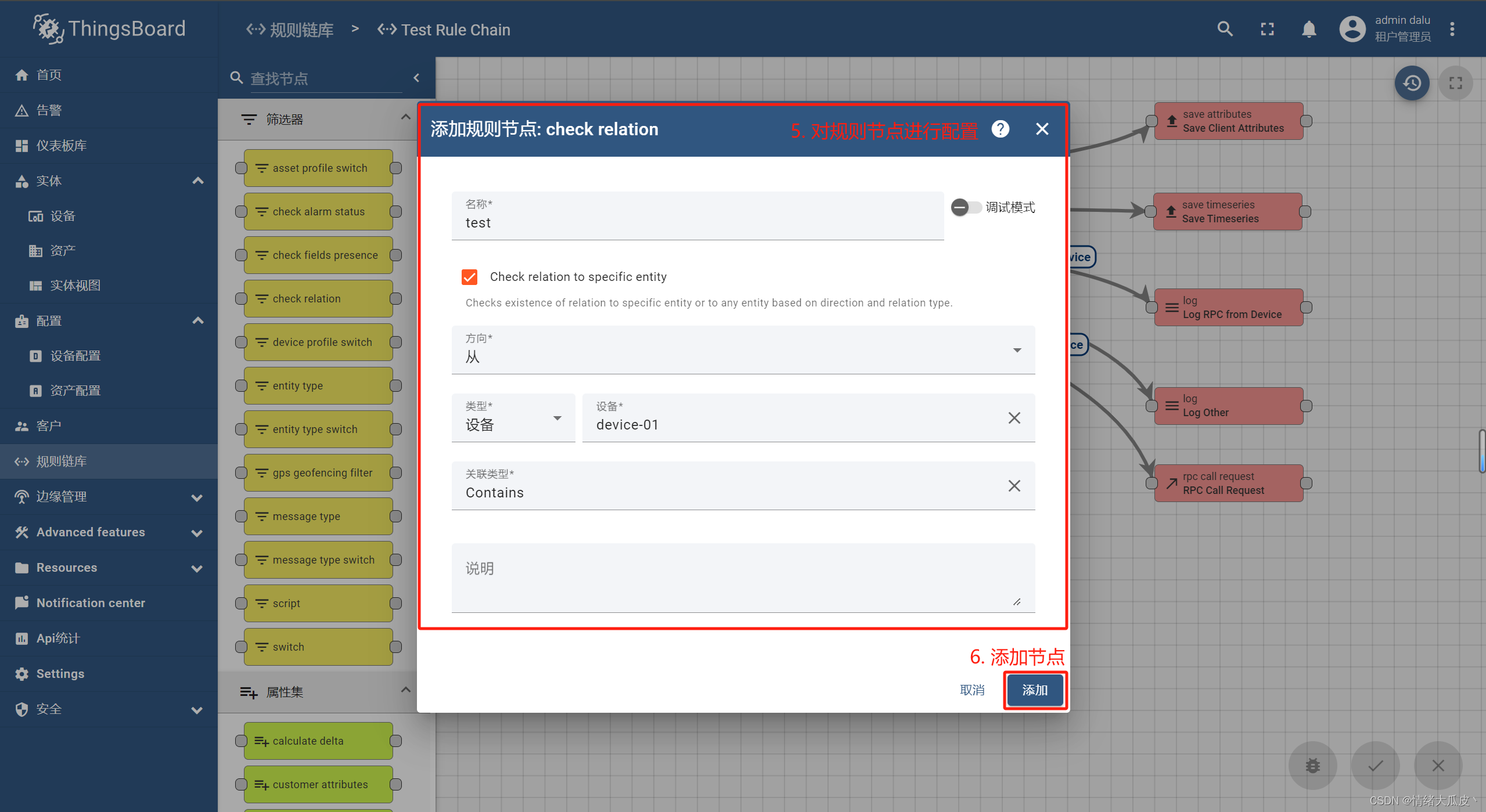Open rule chain version history button
This screenshot has height=812, width=1486.
tap(1412, 83)
